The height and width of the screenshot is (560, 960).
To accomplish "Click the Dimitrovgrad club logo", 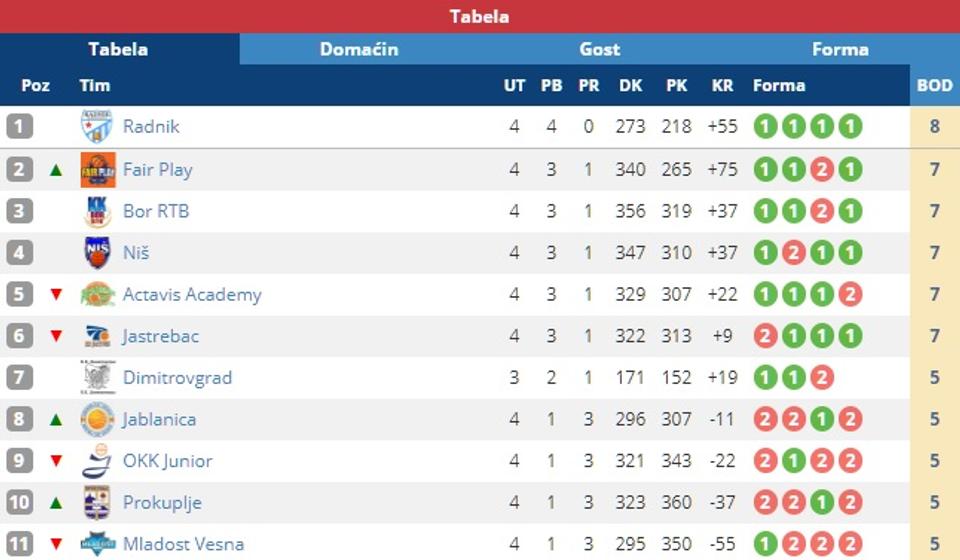I will (97, 378).
